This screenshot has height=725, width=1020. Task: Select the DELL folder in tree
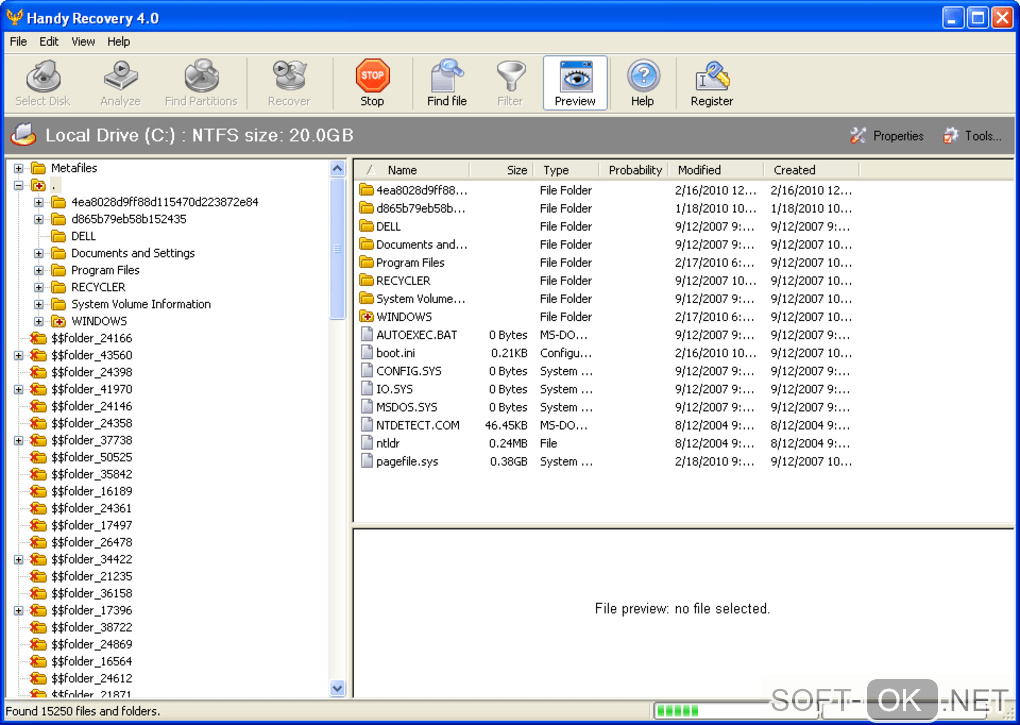83,236
